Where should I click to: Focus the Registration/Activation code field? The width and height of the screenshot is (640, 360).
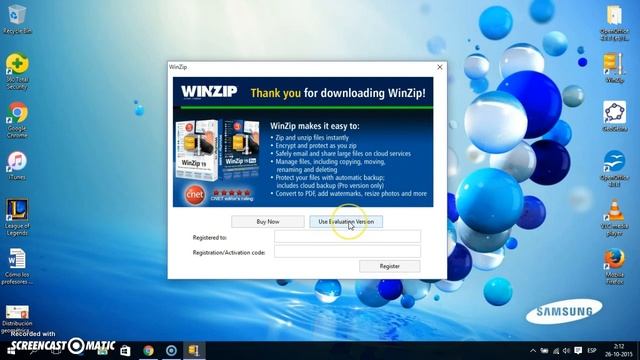[x=347, y=252]
